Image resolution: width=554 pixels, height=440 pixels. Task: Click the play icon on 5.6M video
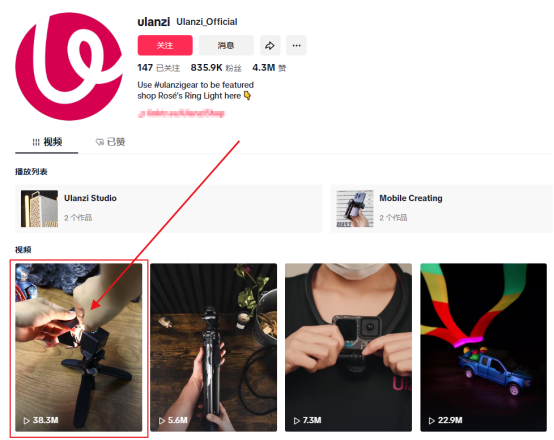[x=162, y=421]
